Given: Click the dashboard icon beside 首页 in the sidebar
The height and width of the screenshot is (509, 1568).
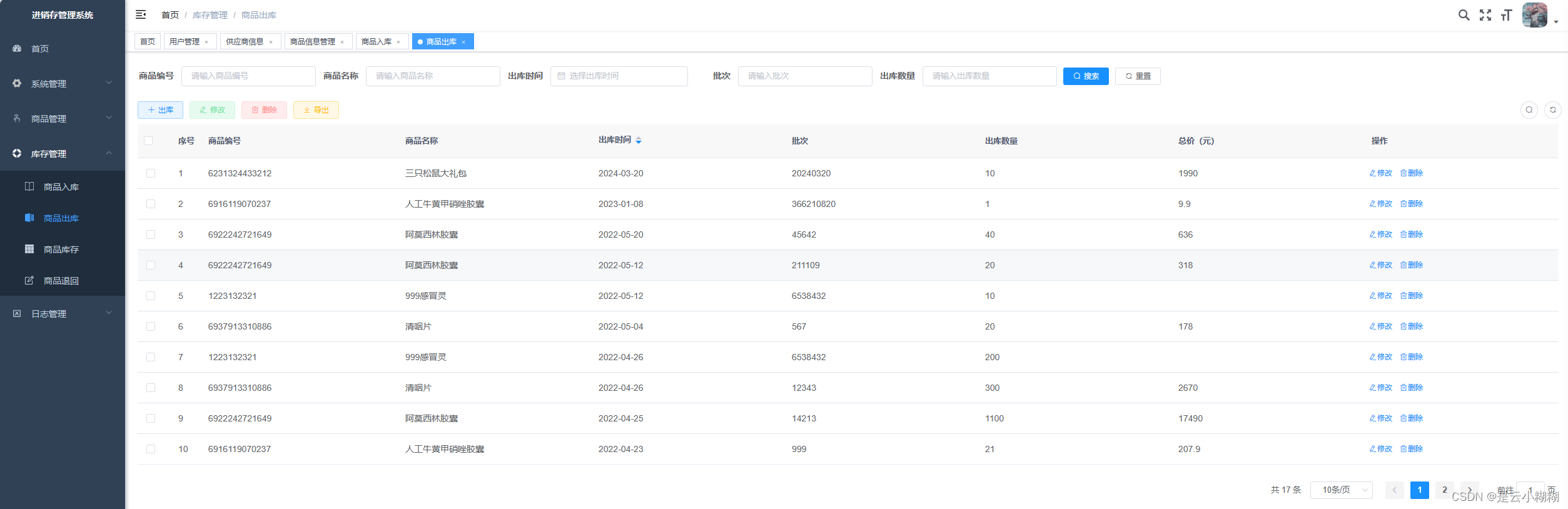Looking at the screenshot, I should (x=17, y=48).
